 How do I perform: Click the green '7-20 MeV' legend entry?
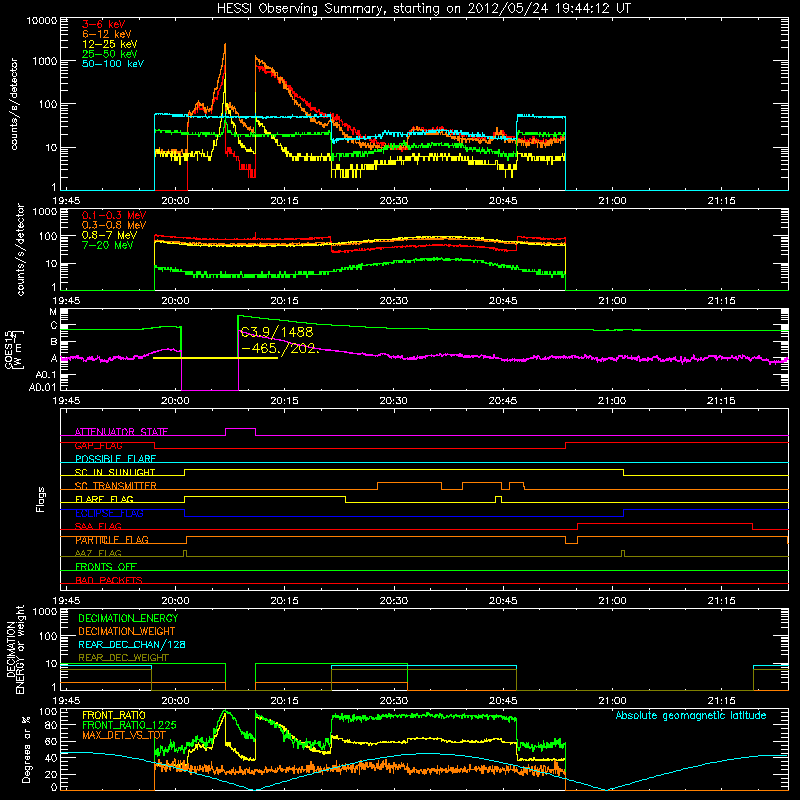tap(107, 245)
